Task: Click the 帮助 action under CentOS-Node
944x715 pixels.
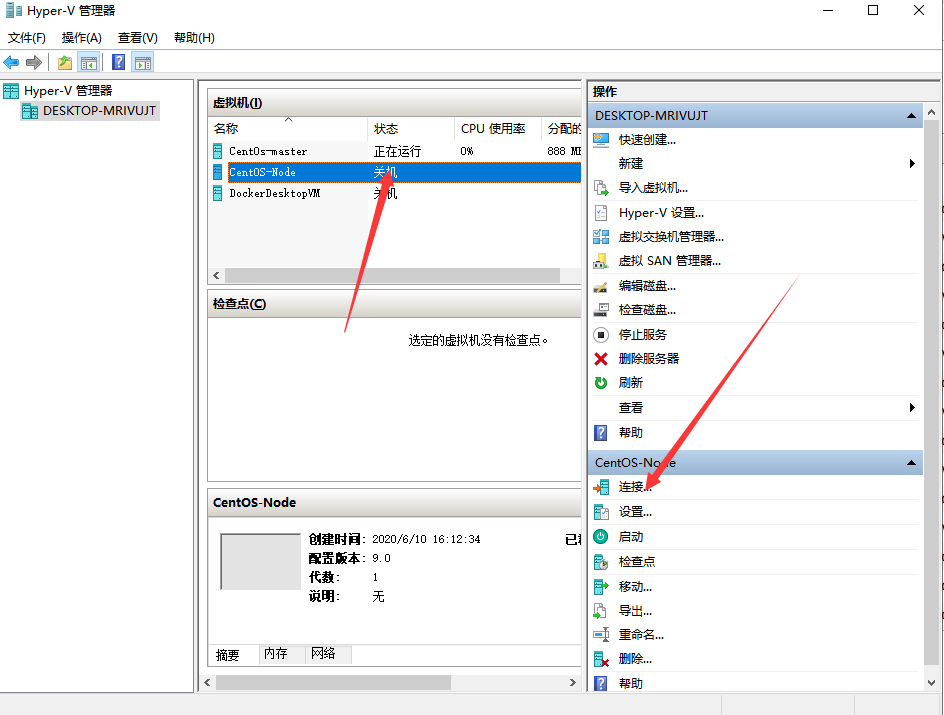Action: (630, 684)
